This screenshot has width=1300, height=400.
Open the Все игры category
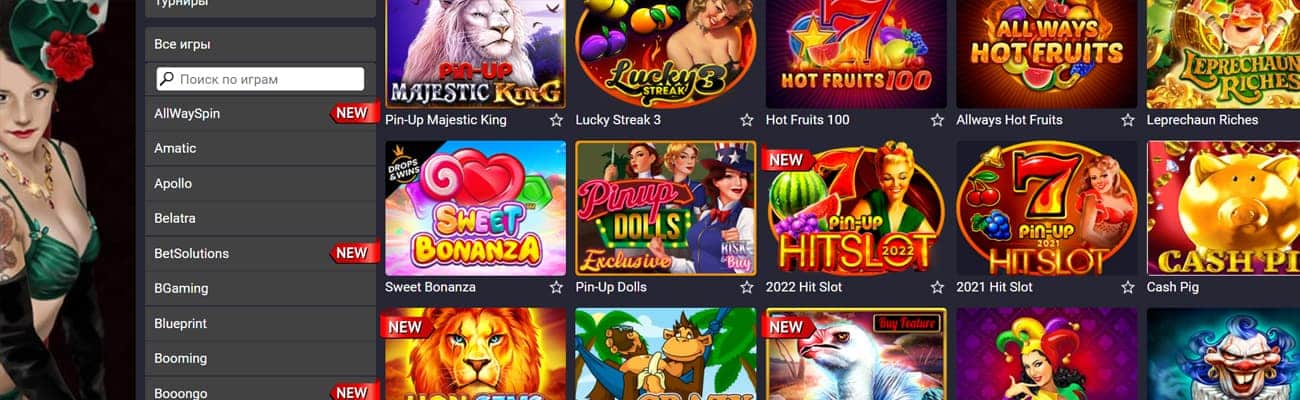260,44
